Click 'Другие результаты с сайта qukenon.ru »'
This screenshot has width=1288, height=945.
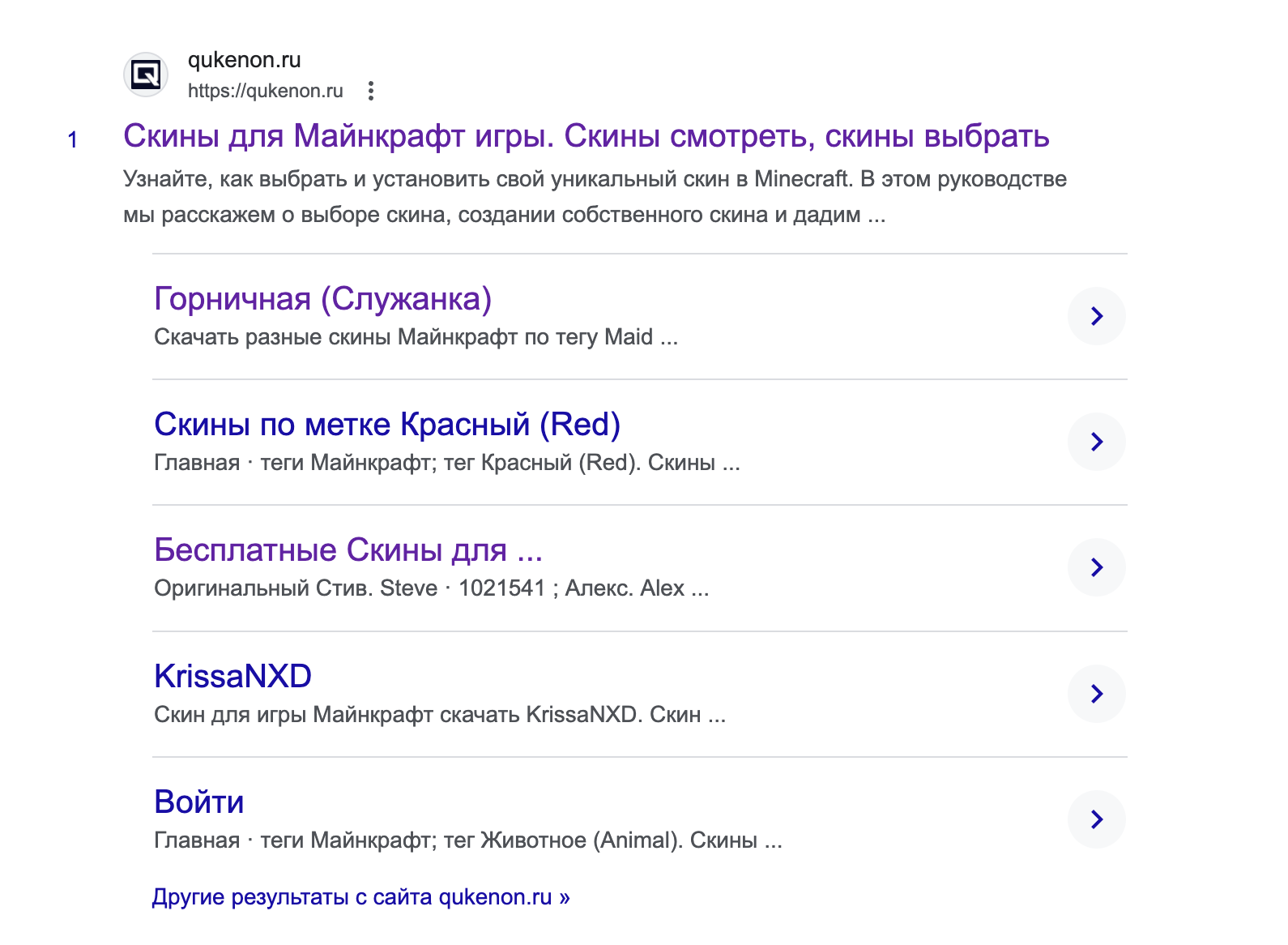click(361, 897)
